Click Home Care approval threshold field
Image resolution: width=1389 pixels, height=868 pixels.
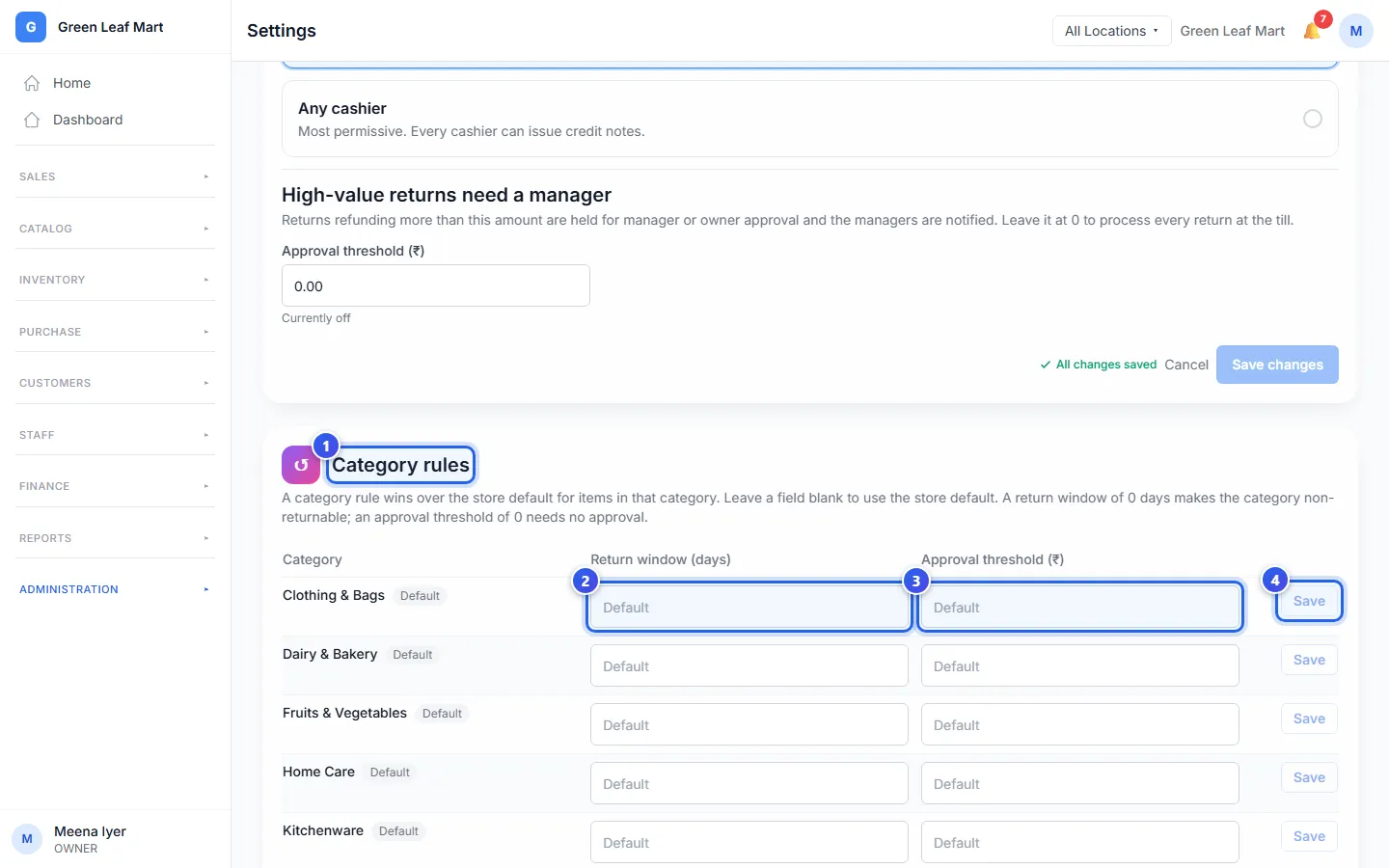[1080, 783]
